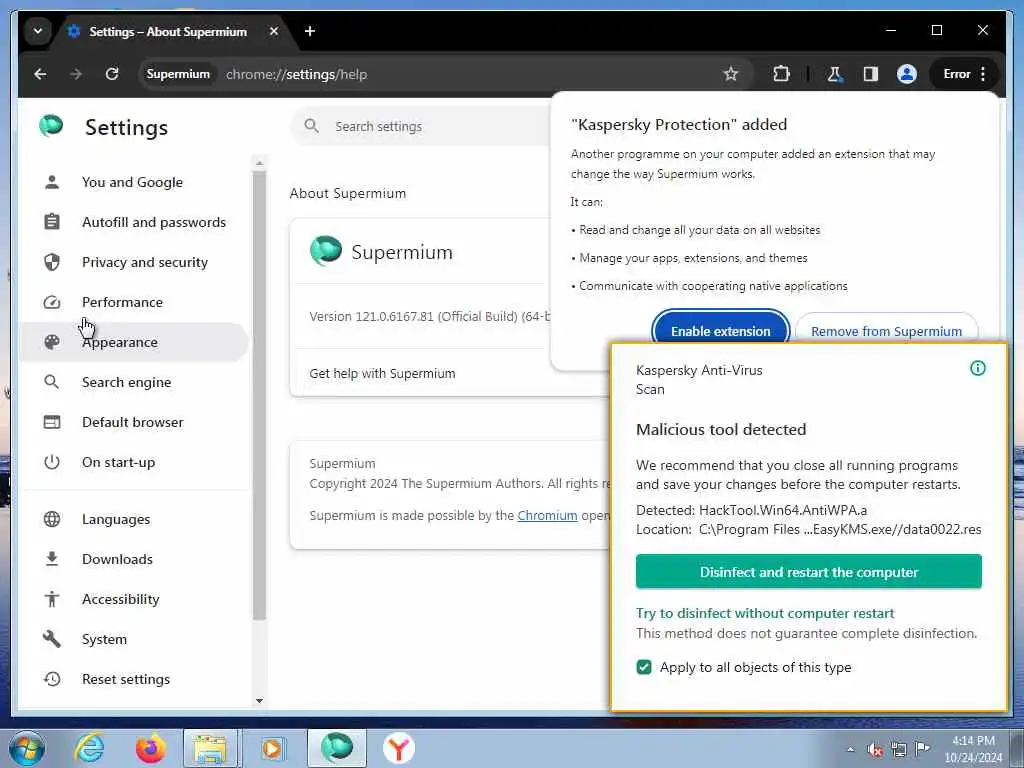
Task: Click the Performance gauge icon
Action: [52, 302]
